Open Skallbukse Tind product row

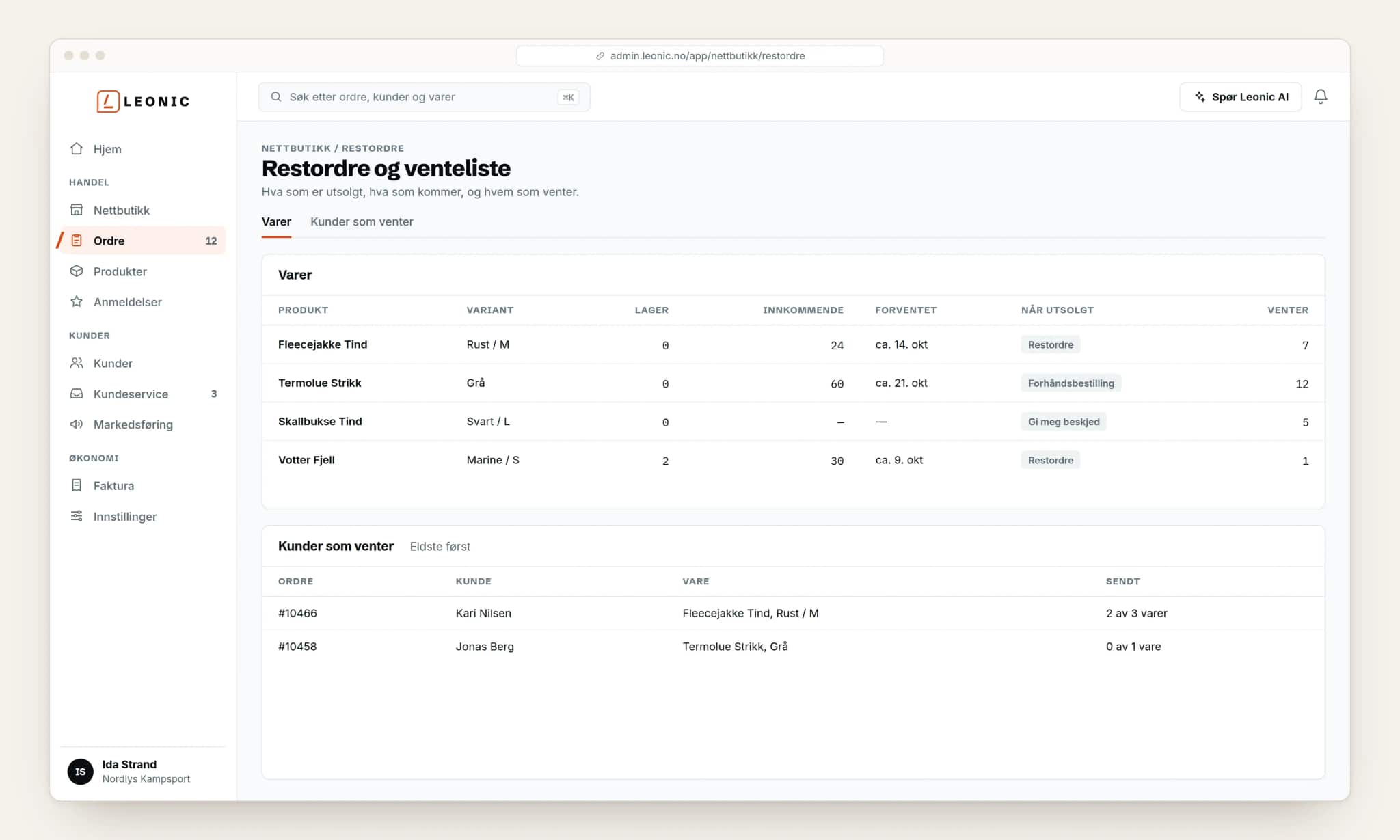point(793,422)
